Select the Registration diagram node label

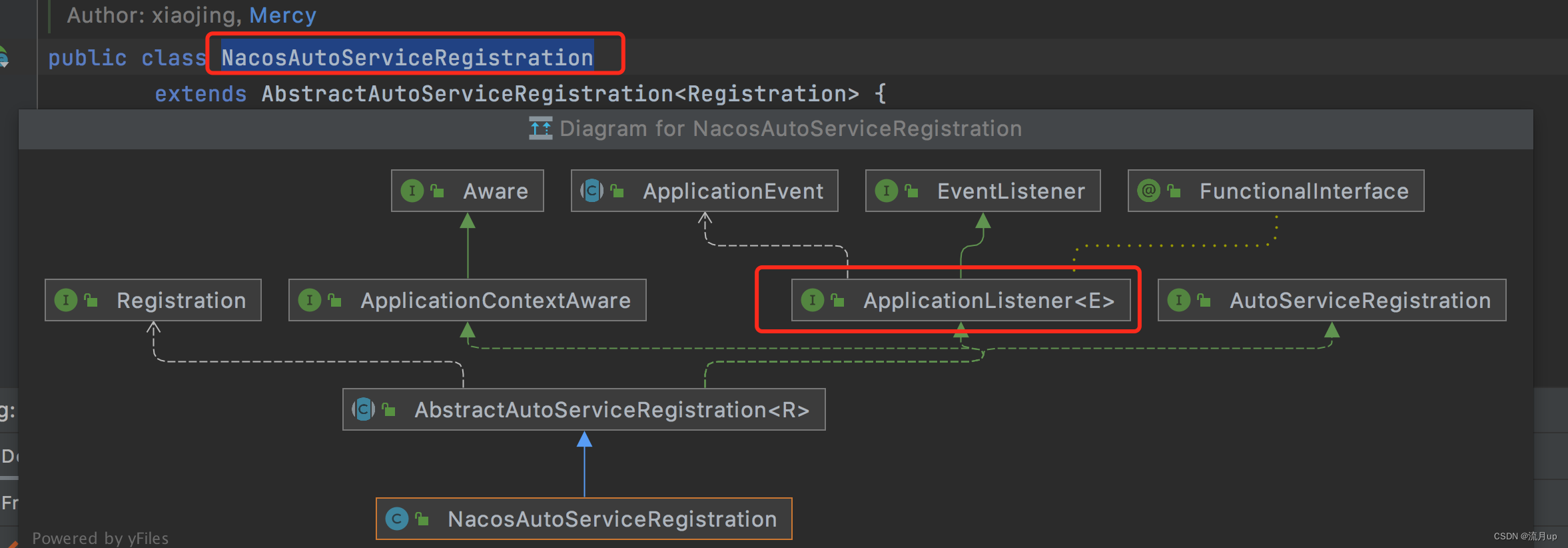click(182, 301)
